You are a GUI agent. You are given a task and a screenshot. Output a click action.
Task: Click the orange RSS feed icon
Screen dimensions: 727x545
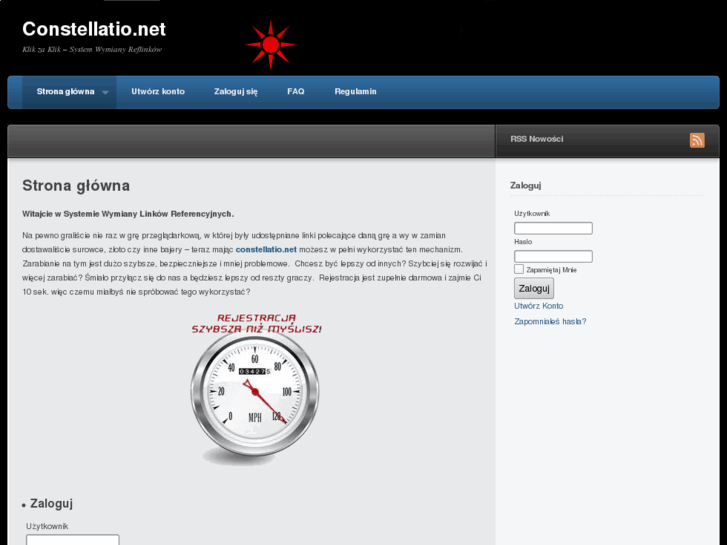[697, 140]
